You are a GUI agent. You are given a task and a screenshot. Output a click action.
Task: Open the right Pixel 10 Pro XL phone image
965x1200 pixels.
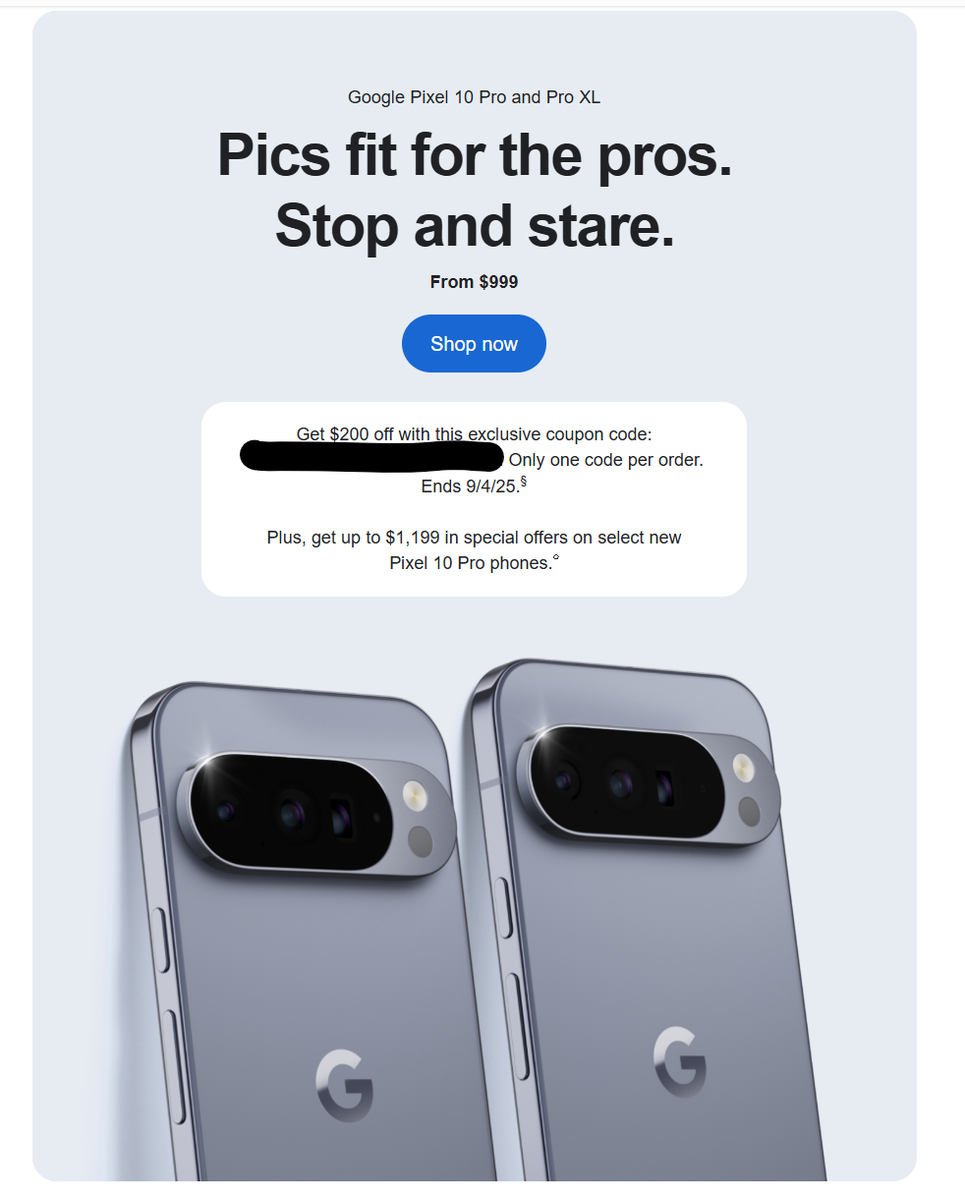click(650, 920)
